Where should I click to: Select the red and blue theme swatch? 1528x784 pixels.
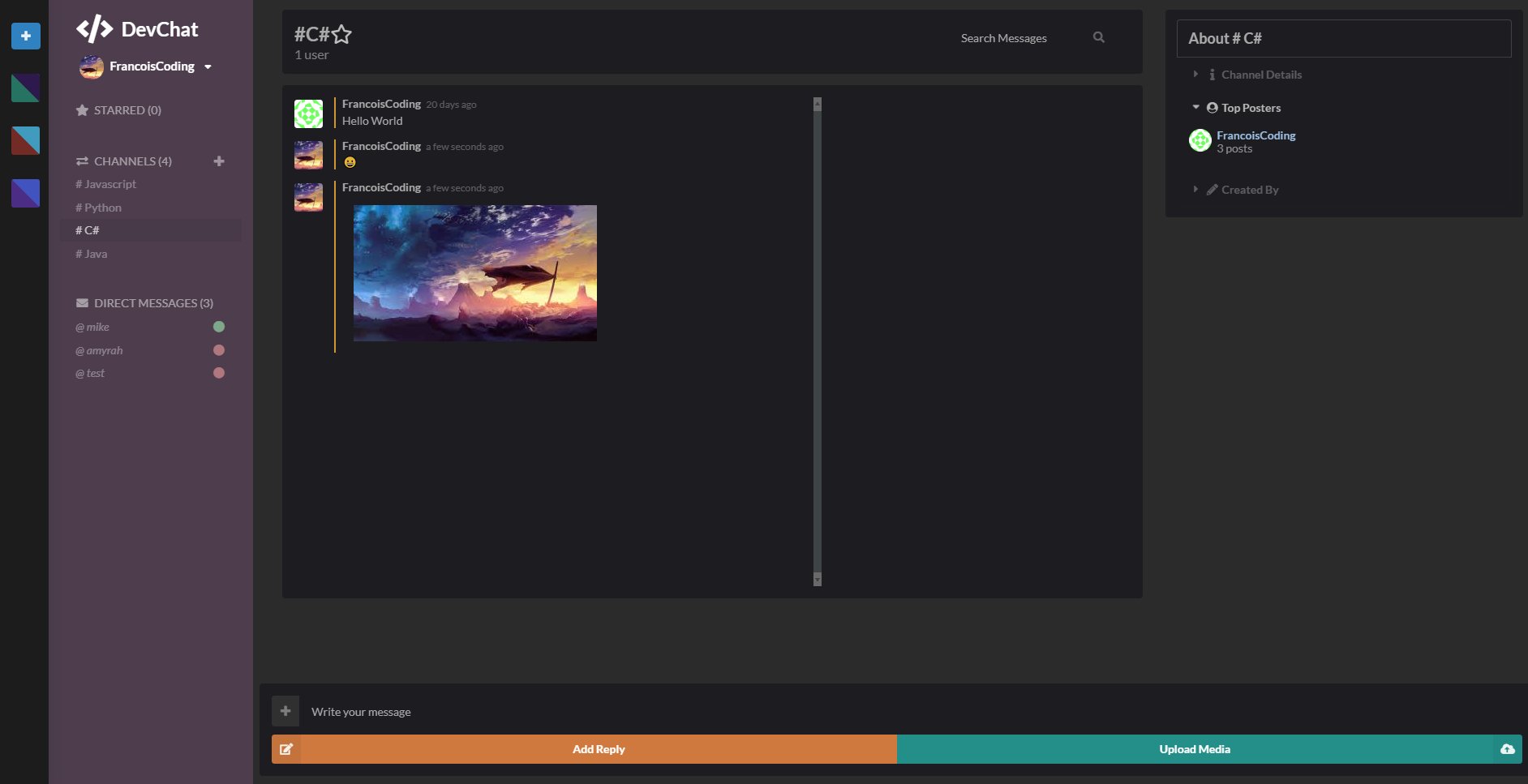coord(26,140)
